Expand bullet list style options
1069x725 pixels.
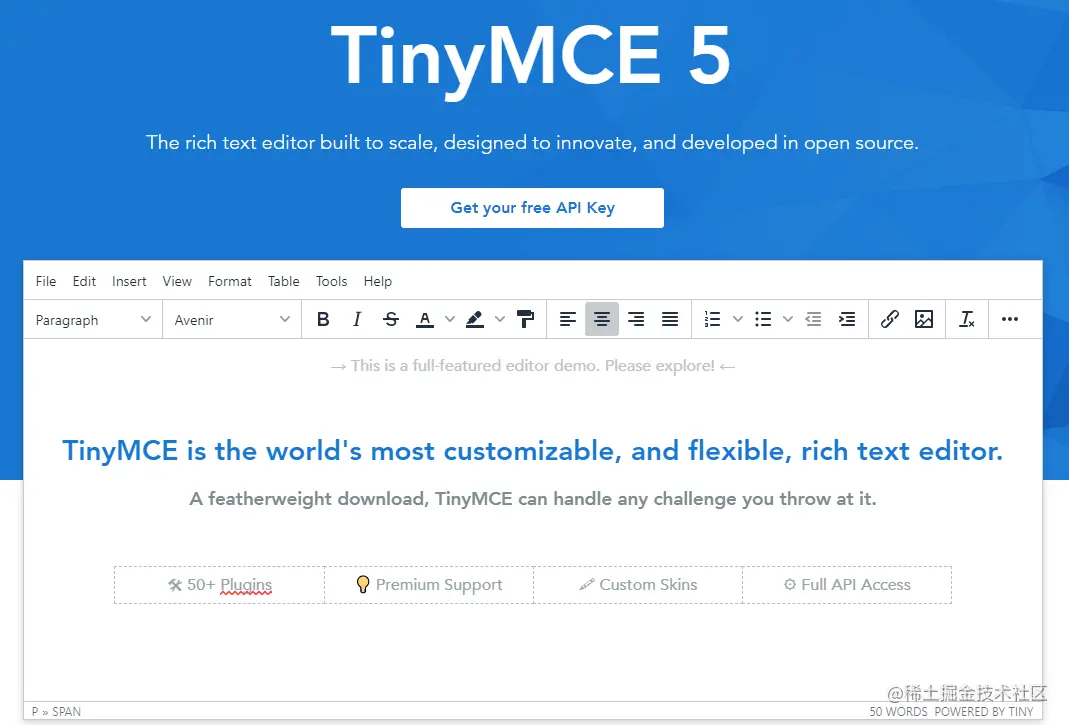[788, 319]
